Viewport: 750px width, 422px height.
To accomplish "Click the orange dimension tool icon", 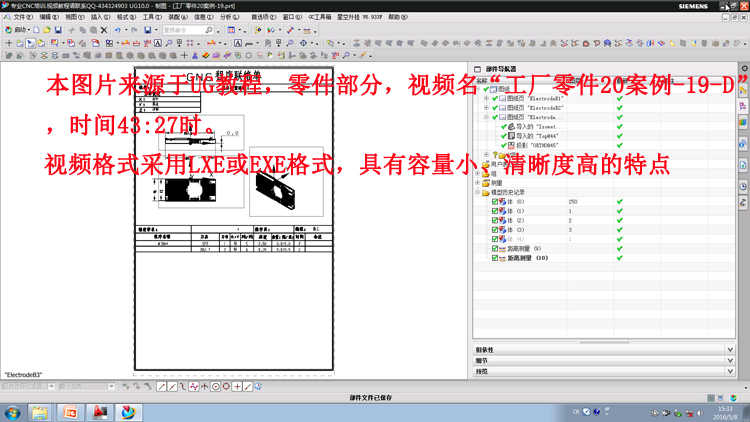I will (x=211, y=43).
